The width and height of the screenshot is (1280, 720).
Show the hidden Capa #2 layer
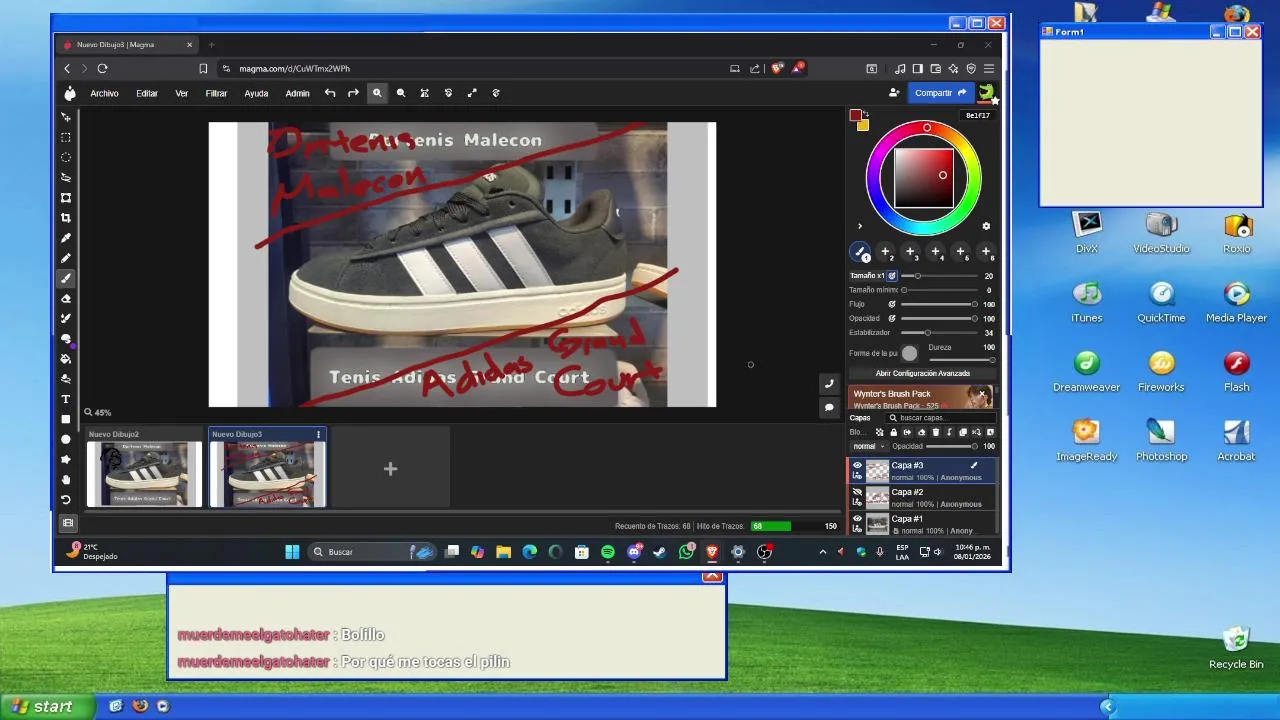[x=857, y=492]
